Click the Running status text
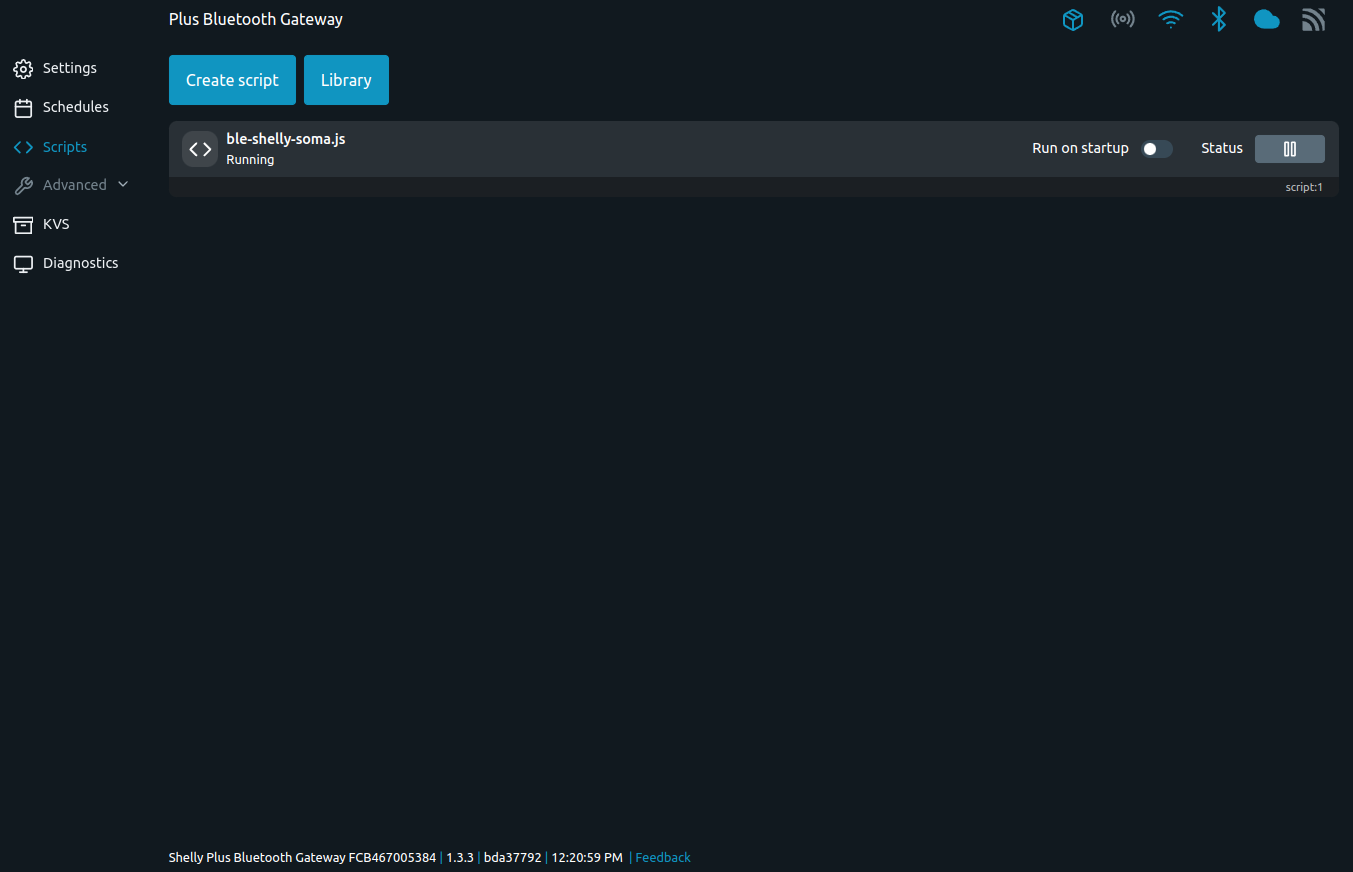 point(250,160)
